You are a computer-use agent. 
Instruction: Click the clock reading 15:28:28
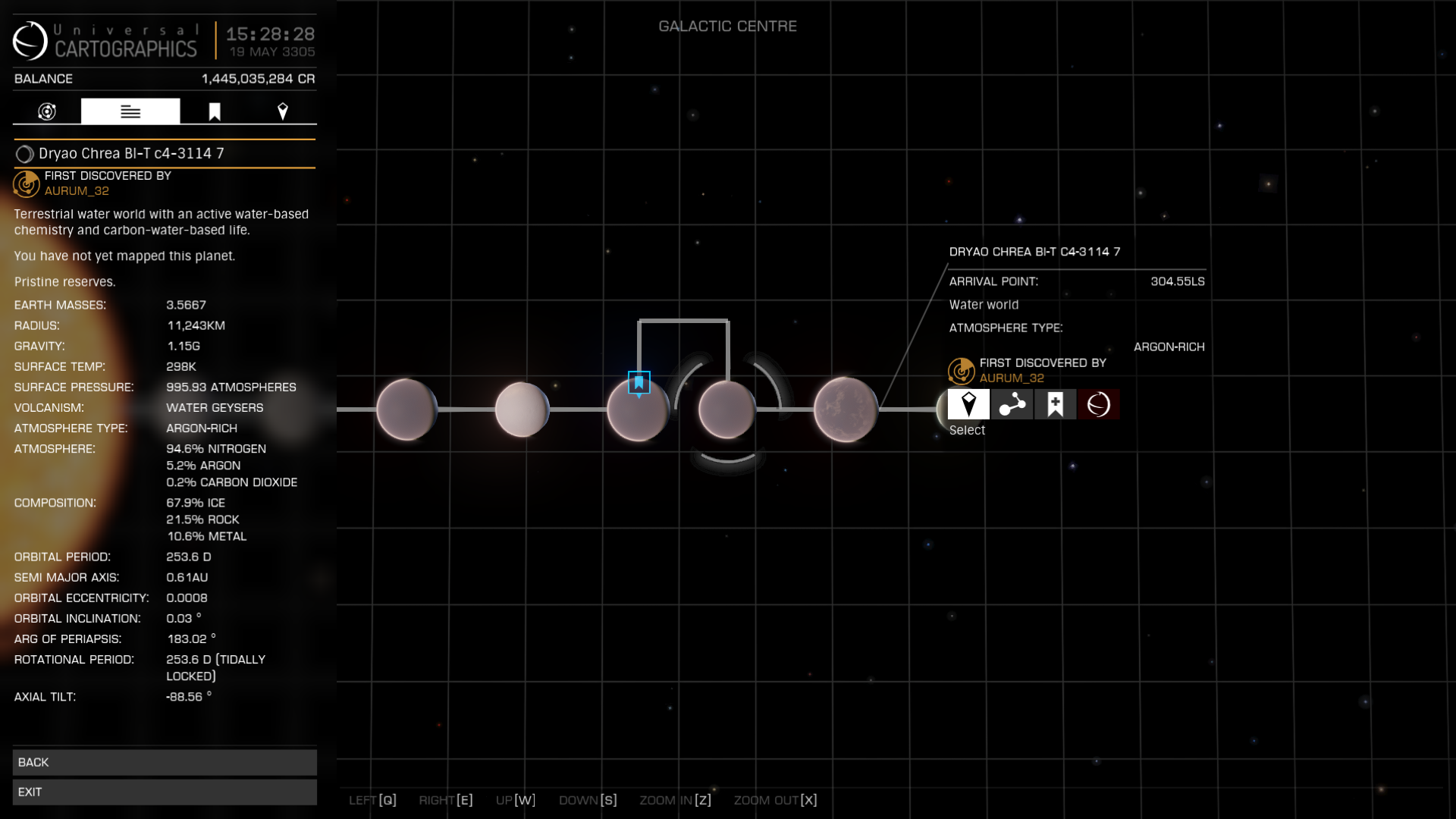coord(270,34)
